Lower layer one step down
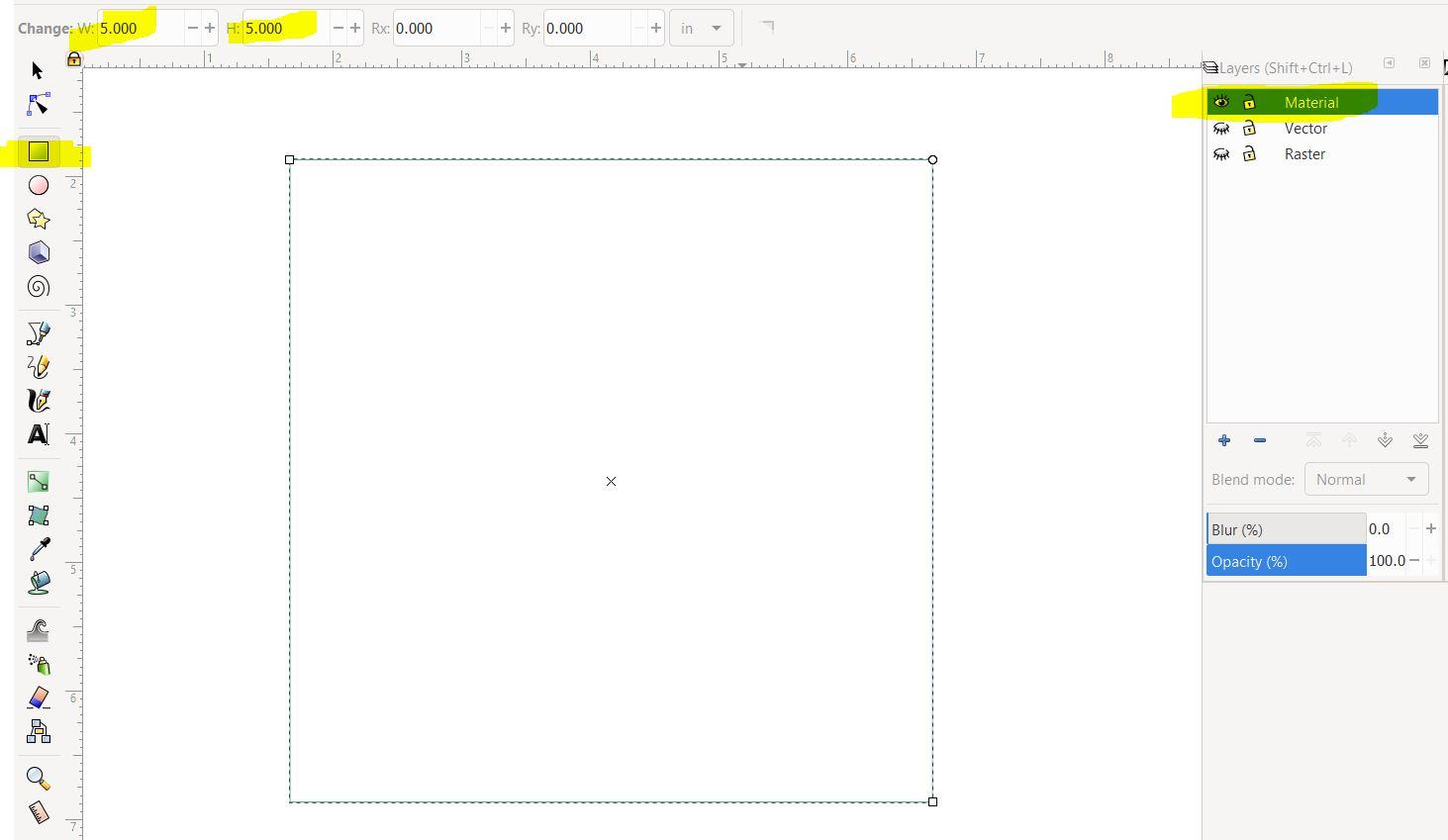The height and width of the screenshot is (840, 1448). pos(1385,440)
